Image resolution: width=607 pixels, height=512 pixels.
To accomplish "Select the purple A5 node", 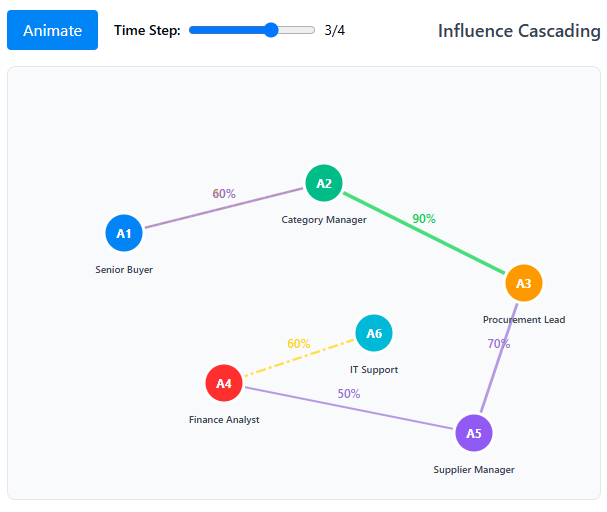I will 474,433.
